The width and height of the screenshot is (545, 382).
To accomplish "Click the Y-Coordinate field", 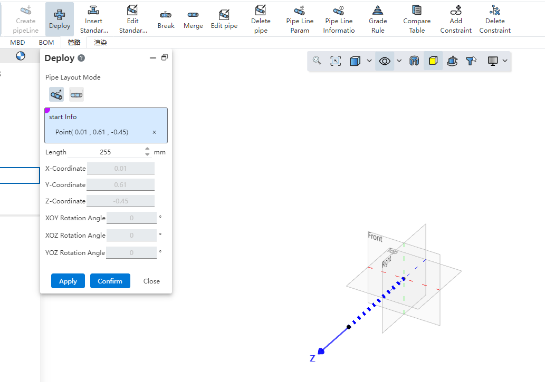I will coord(121,185).
